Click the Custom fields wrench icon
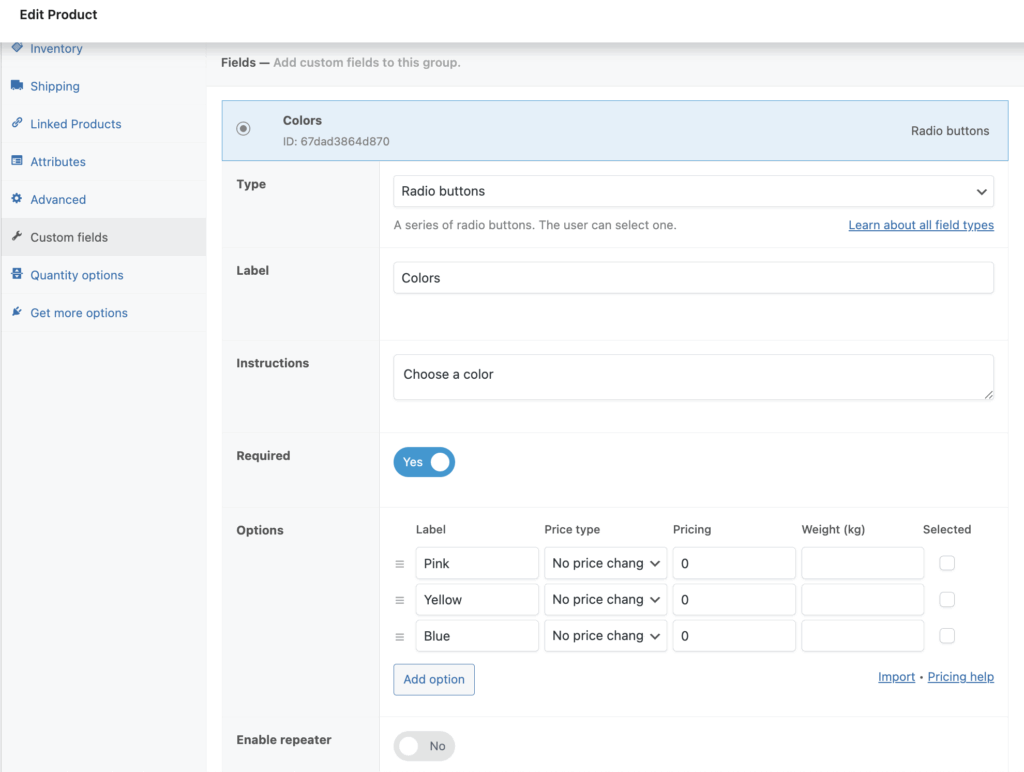The width and height of the screenshot is (1024, 772). (x=17, y=237)
